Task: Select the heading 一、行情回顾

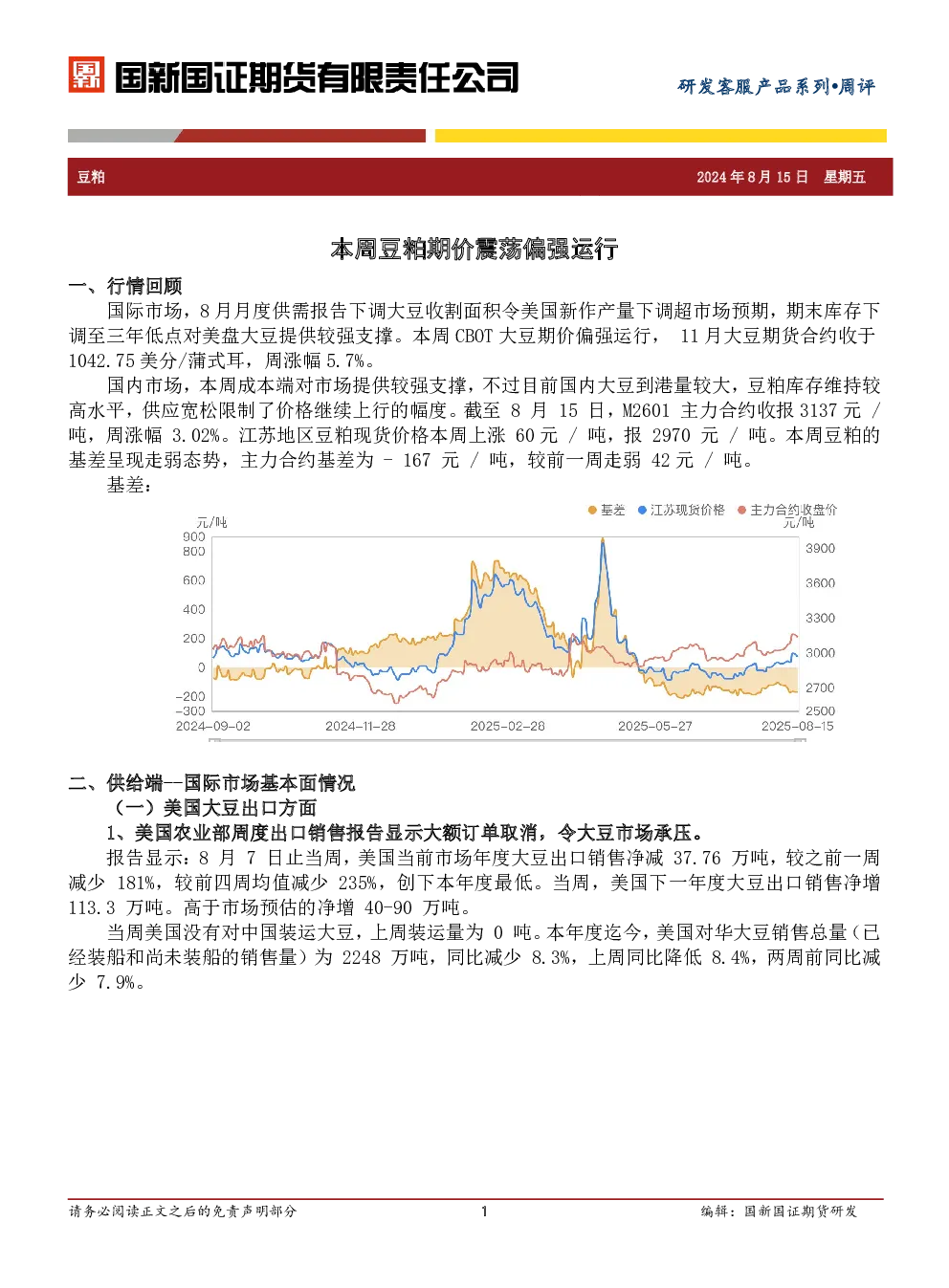Action: 125,286
